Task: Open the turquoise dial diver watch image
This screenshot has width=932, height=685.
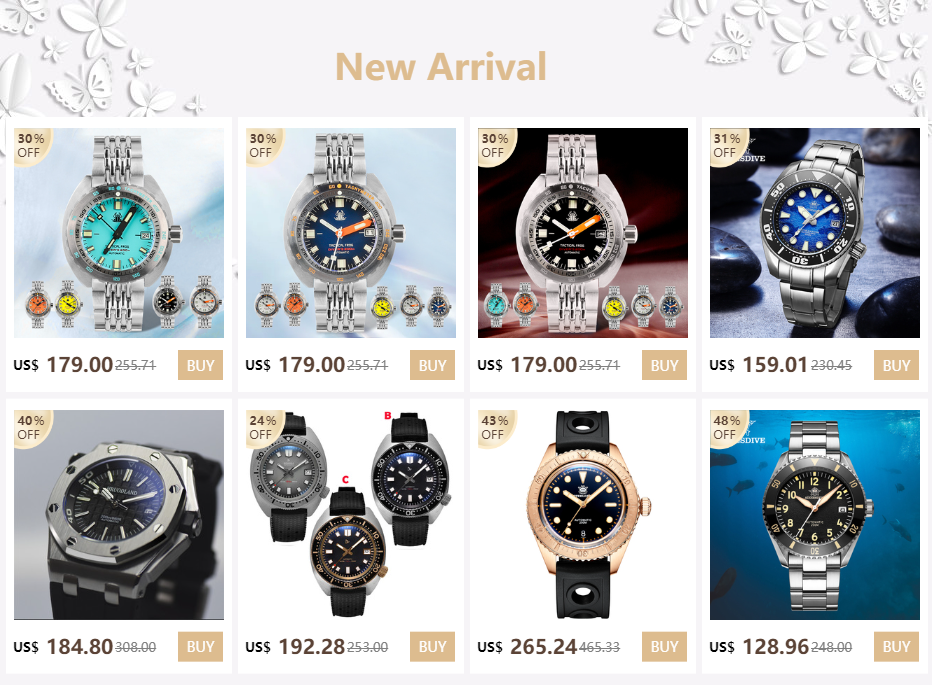Action: click(x=119, y=233)
